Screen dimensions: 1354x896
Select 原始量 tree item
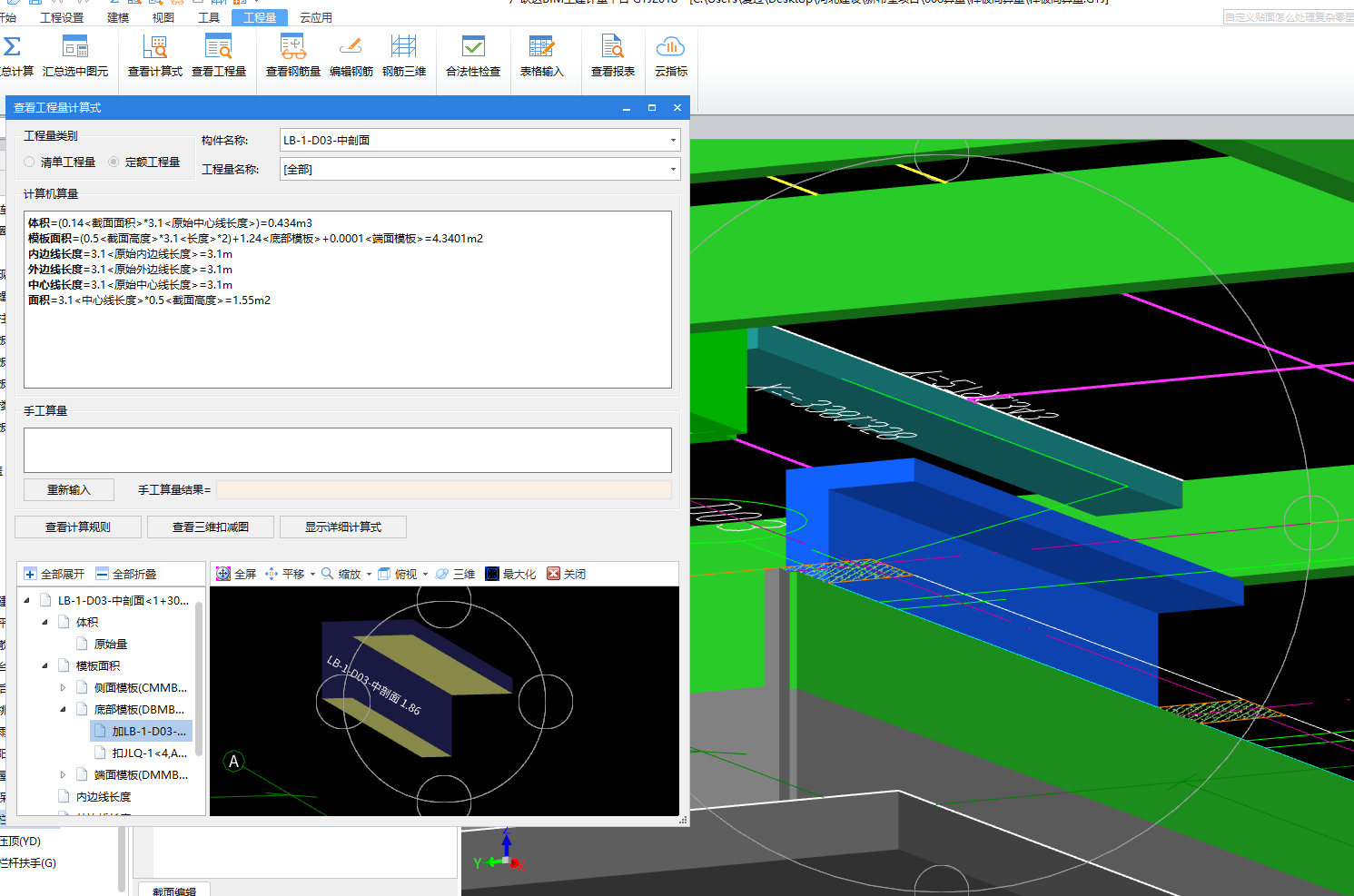point(111,644)
